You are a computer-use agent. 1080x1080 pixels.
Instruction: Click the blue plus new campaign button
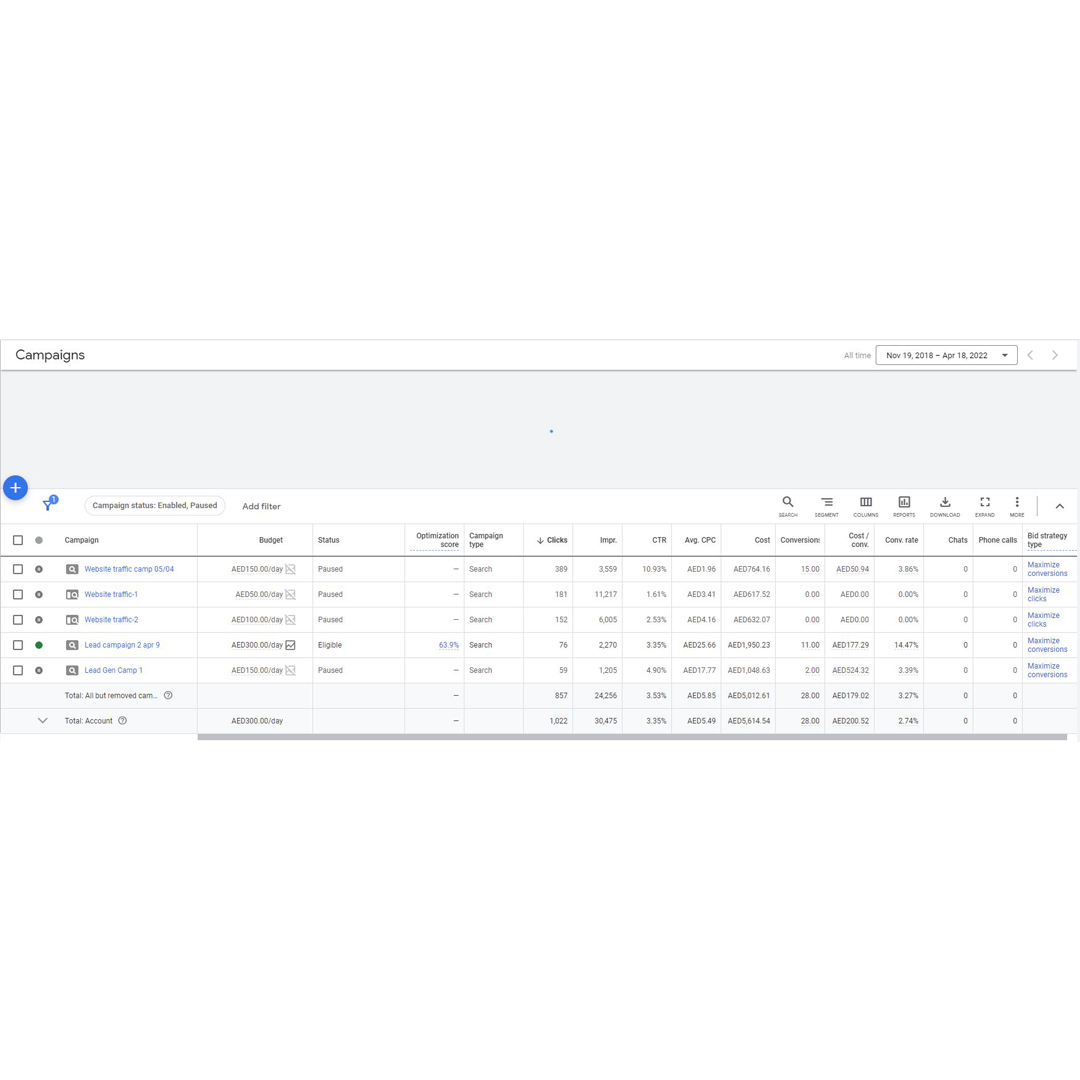click(x=15, y=488)
